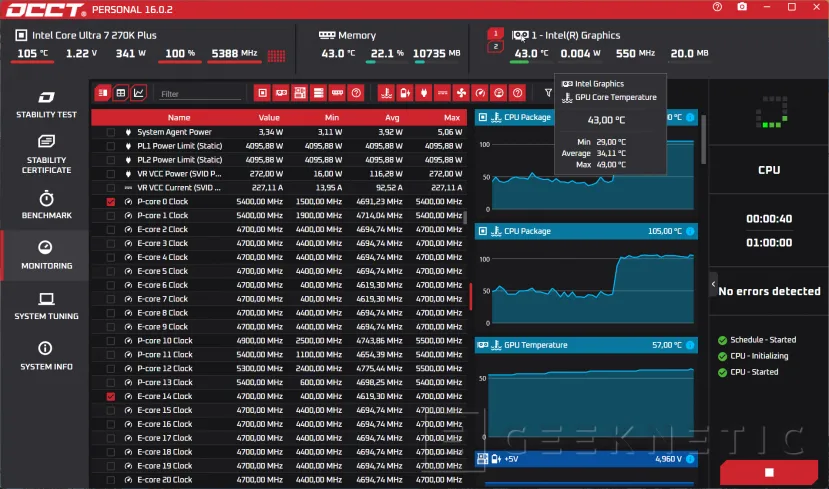This screenshot has width=829, height=489.
Task: Toggle the CPU sensor filter icon
Action: click(262, 93)
